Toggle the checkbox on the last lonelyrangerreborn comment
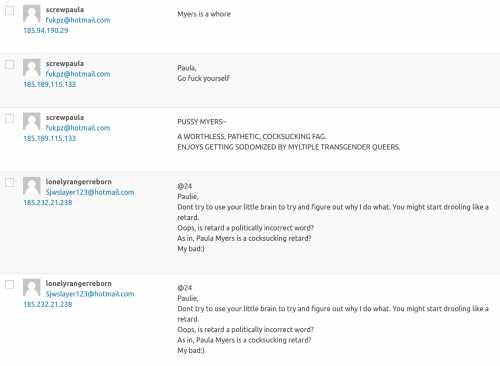 point(10,284)
